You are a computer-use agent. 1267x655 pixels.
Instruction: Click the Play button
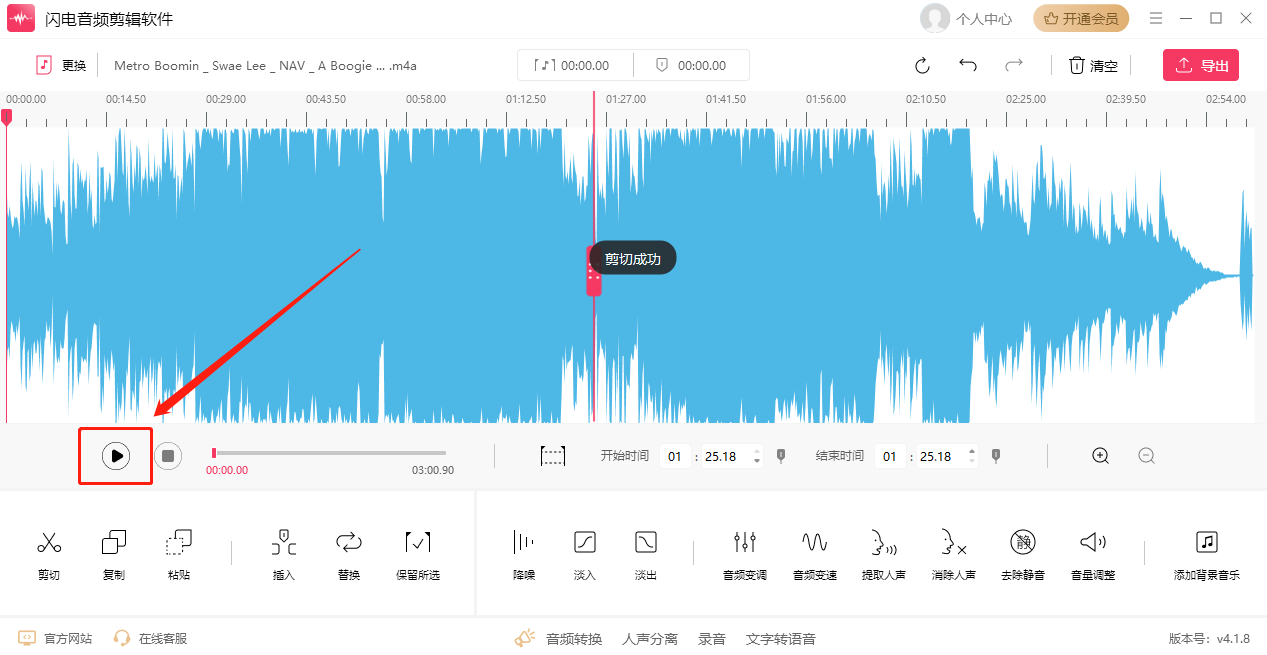coord(116,456)
